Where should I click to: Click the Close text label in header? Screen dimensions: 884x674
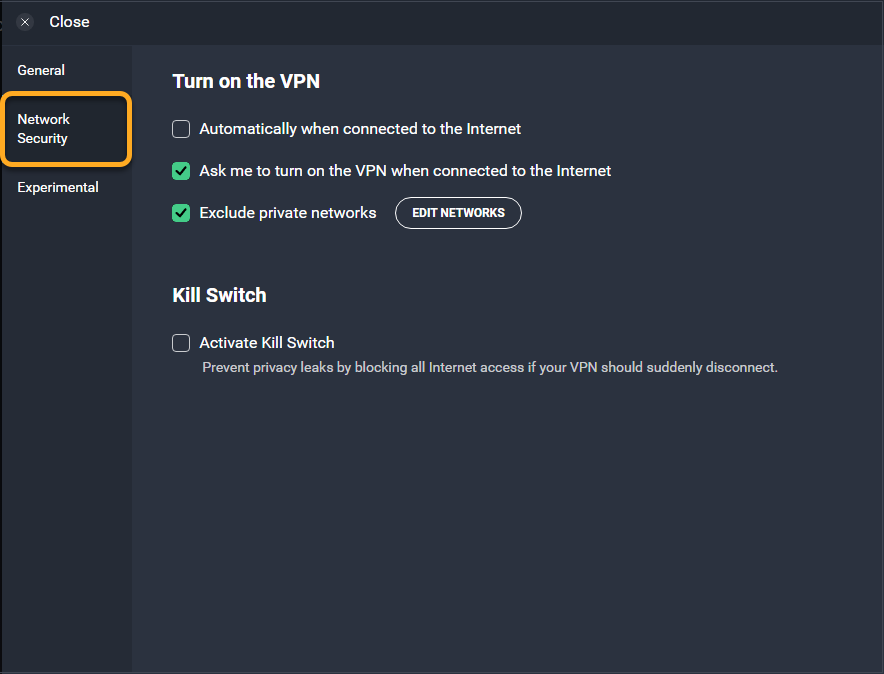click(69, 22)
